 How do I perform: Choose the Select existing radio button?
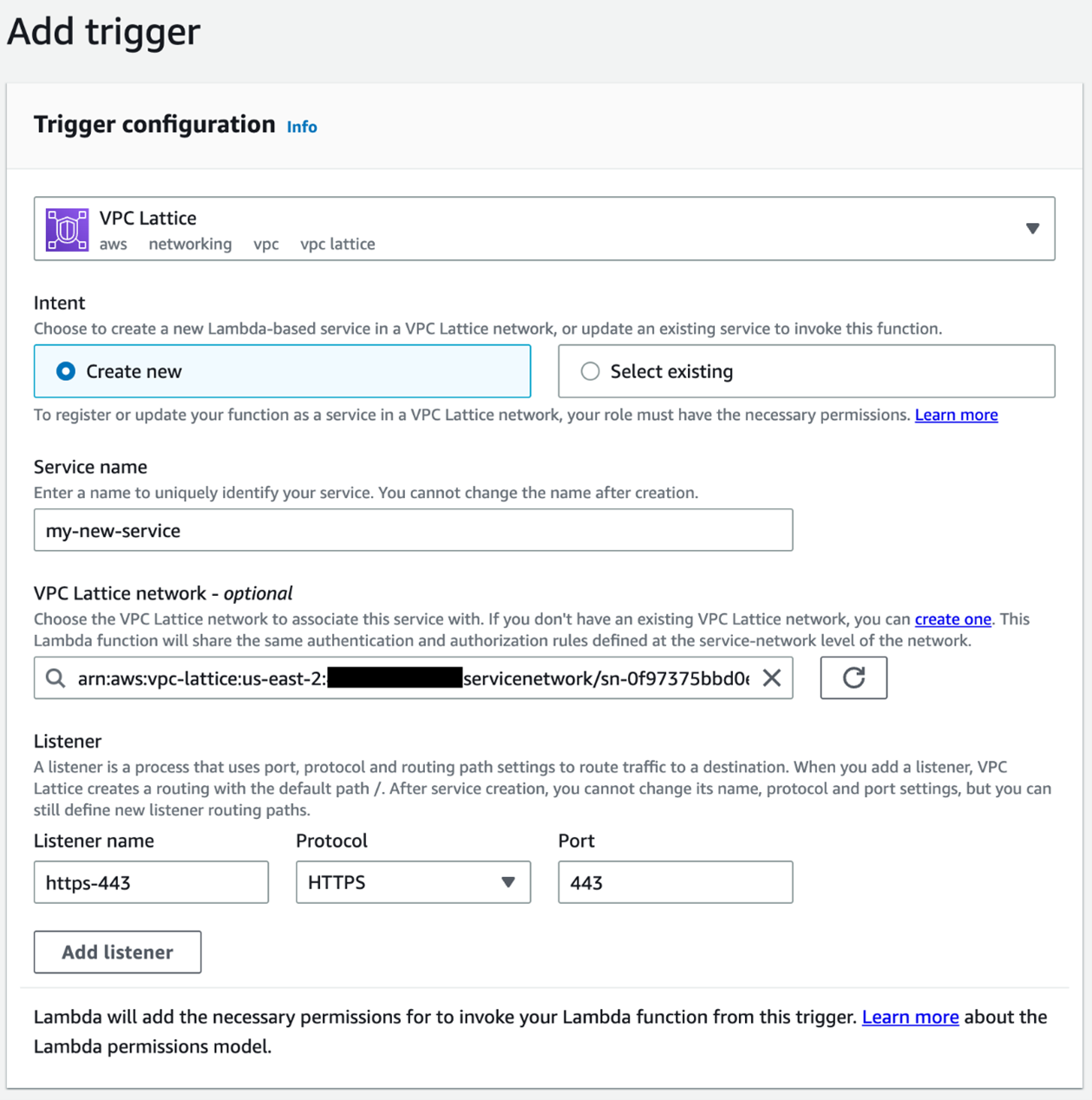click(590, 371)
